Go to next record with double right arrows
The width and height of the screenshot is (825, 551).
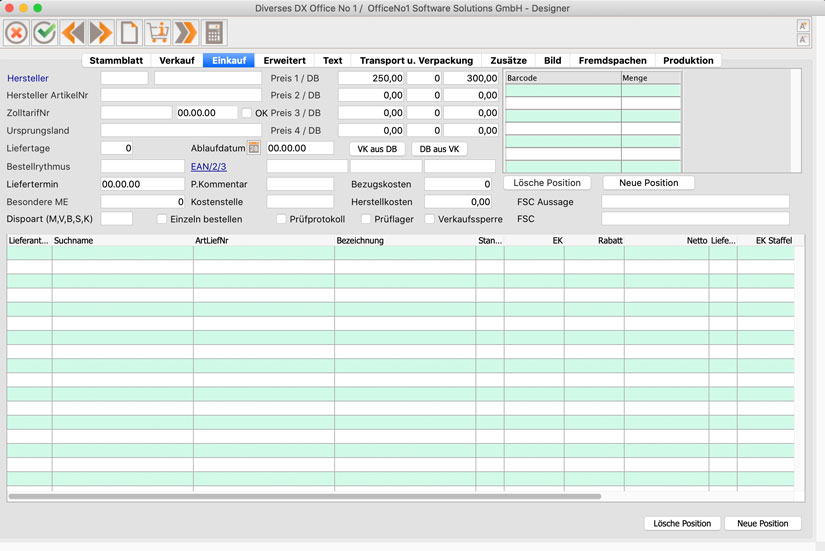point(101,33)
